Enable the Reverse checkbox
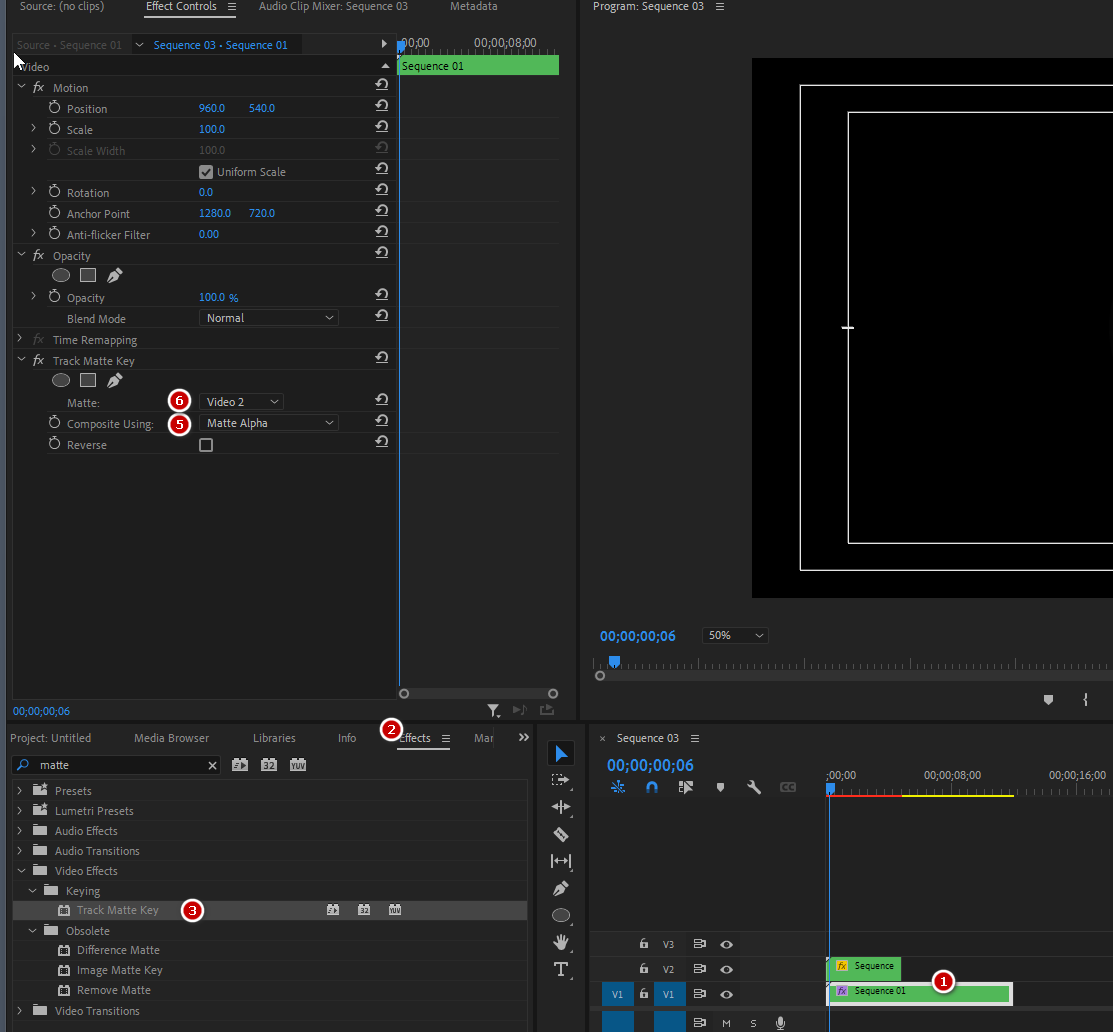The height and width of the screenshot is (1032, 1113). [x=206, y=445]
